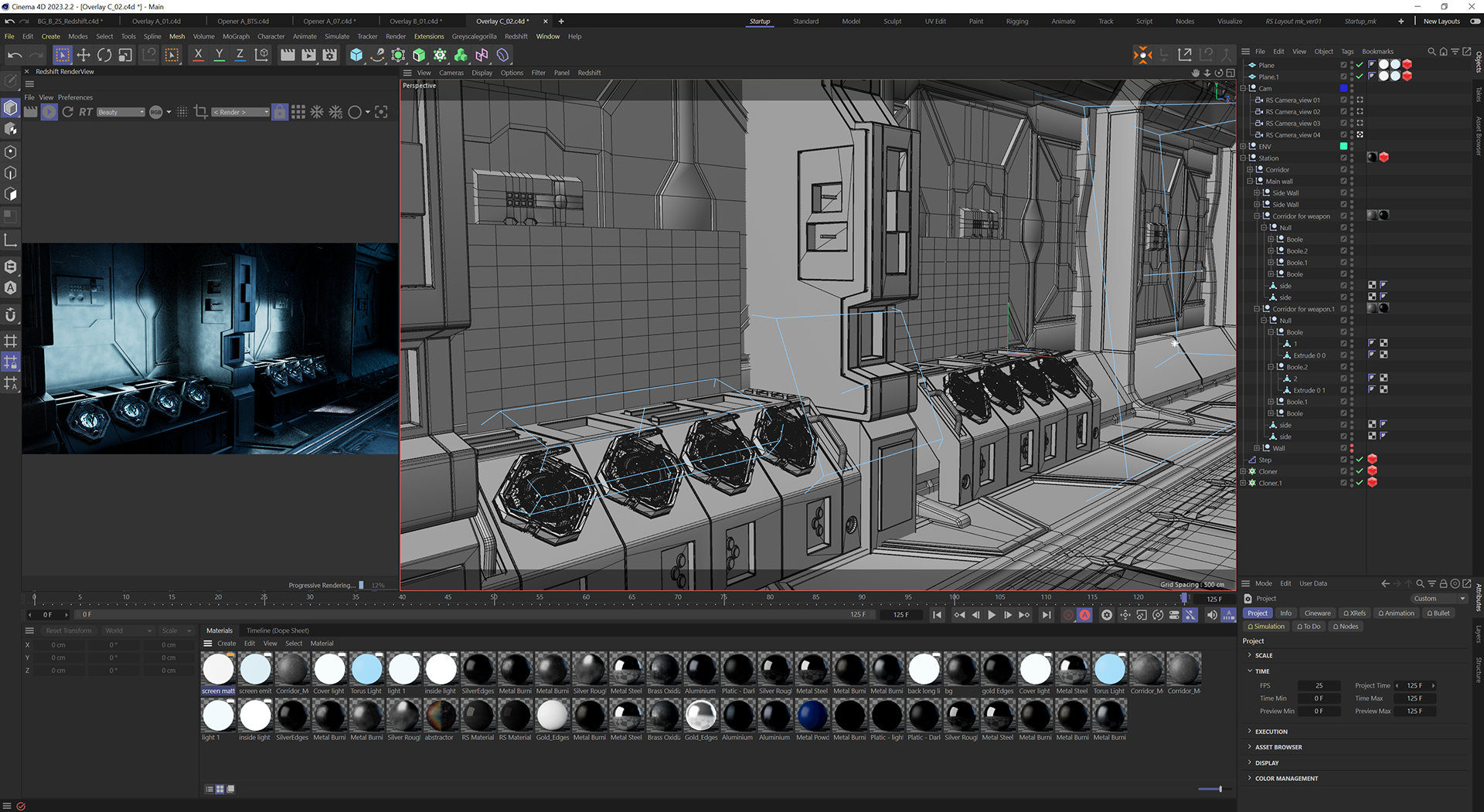The width and height of the screenshot is (1484, 812).
Task: Open Edit Render Settings clapperboard icon
Action: pyautogui.click(x=330, y=55)
